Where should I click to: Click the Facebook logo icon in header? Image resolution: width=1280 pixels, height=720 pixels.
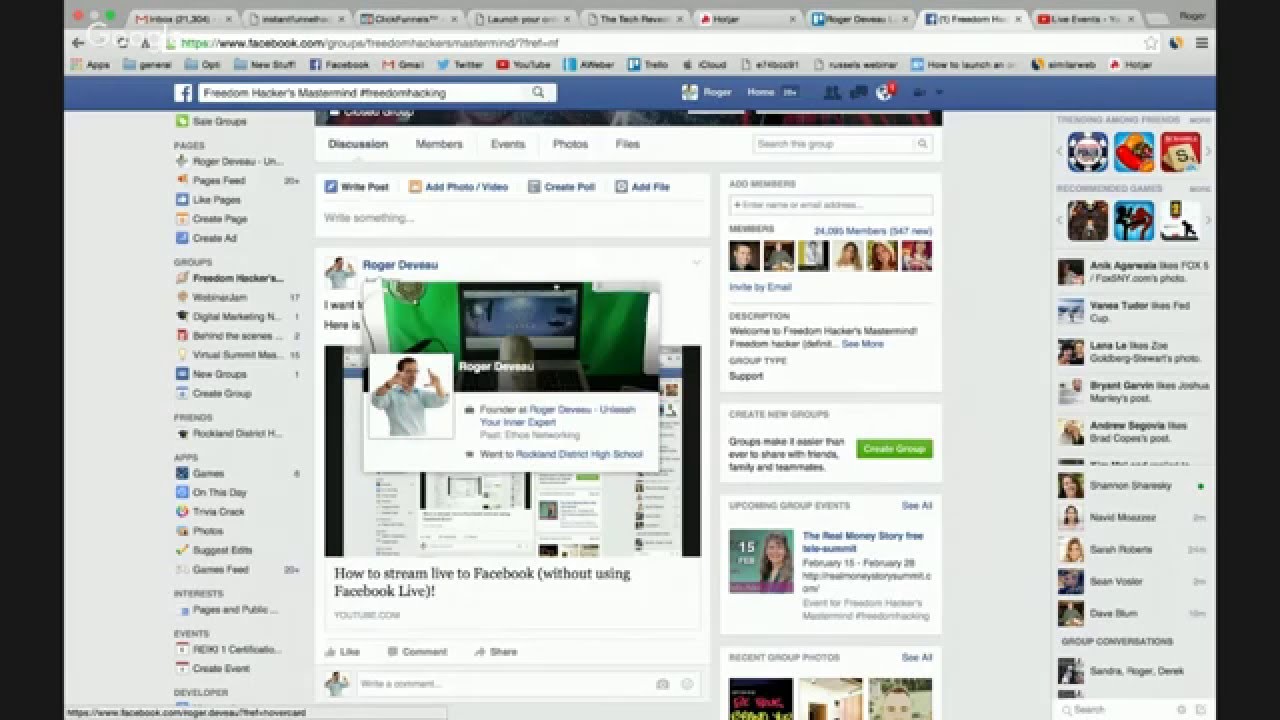coord(183,92)
